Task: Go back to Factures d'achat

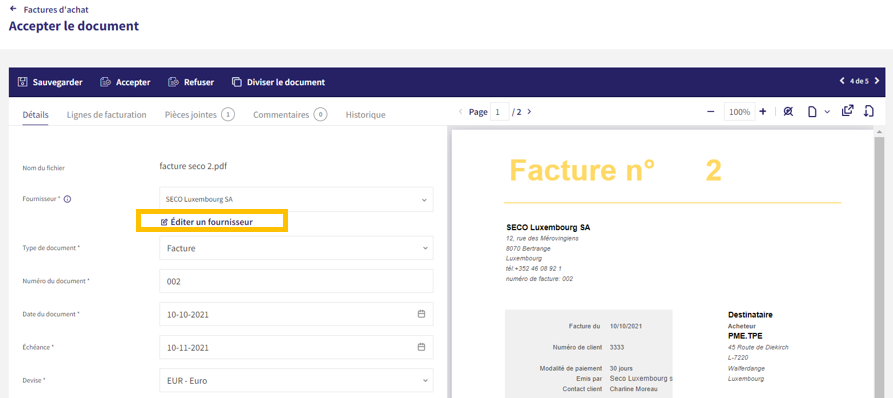Action: click(56, 10)
